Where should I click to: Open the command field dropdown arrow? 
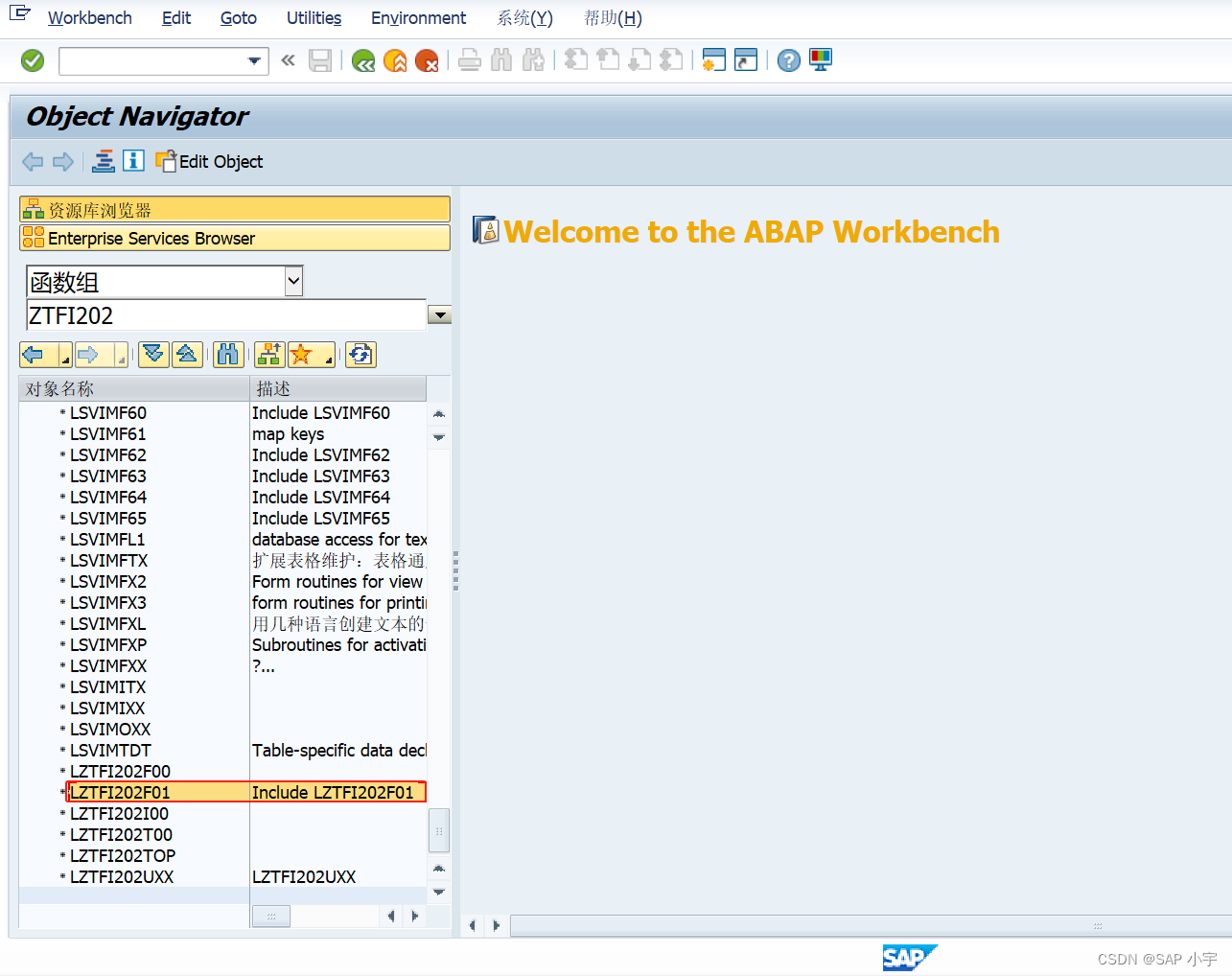click(254, 61)
